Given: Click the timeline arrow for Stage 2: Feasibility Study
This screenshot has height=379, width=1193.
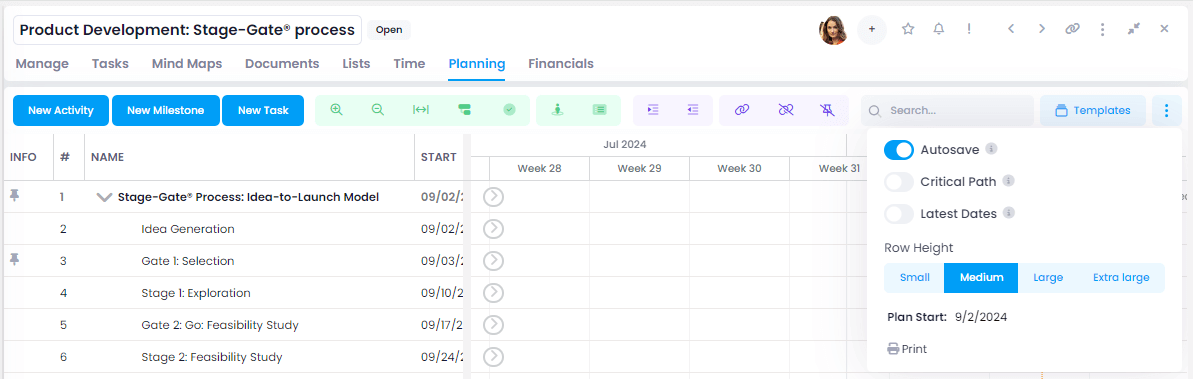Looking at the screenshot, I should point(494,357).
